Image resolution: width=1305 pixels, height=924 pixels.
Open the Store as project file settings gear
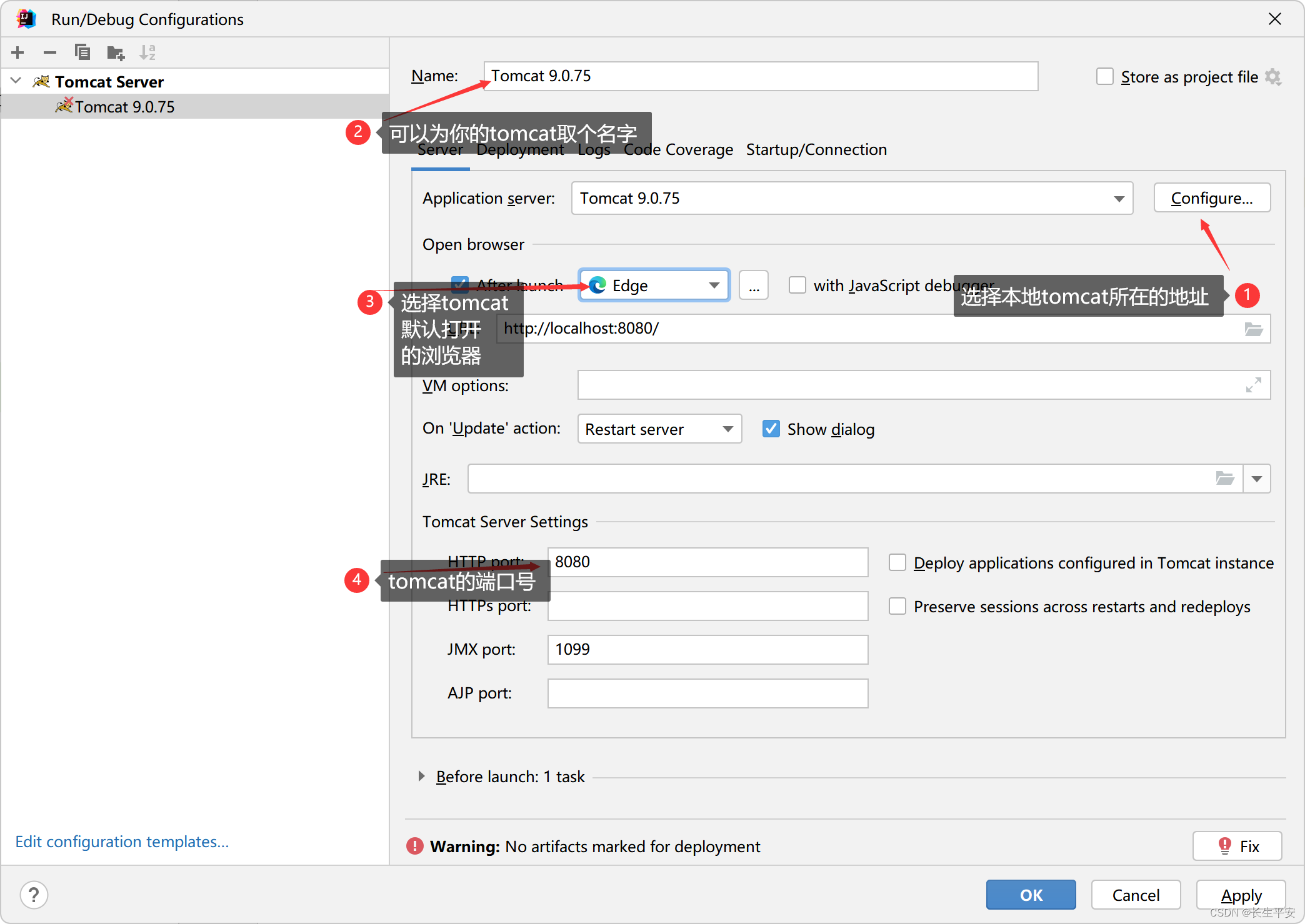coord(1273,77)
